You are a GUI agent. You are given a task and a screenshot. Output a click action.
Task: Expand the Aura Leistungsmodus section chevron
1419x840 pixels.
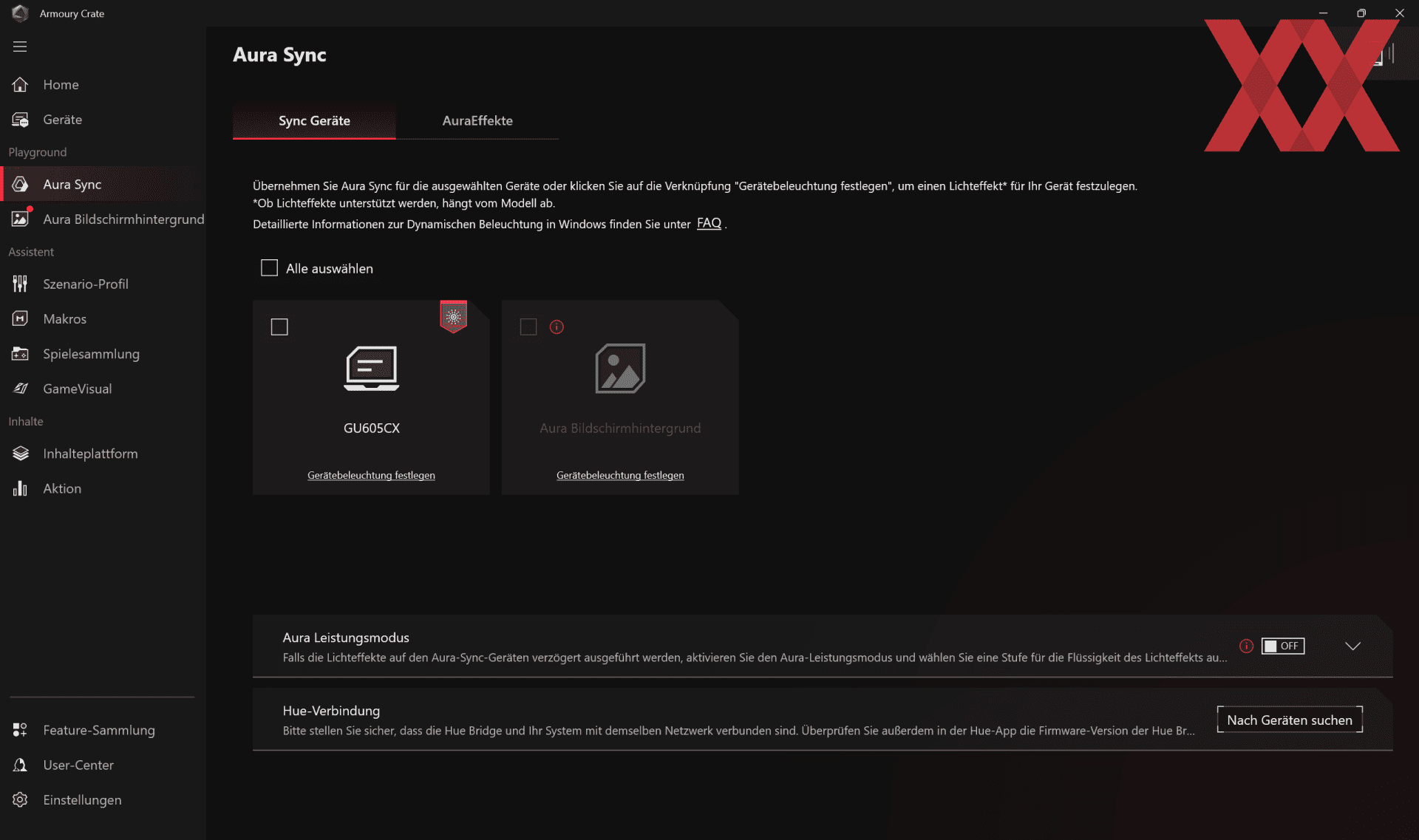tap(1352, 646)
